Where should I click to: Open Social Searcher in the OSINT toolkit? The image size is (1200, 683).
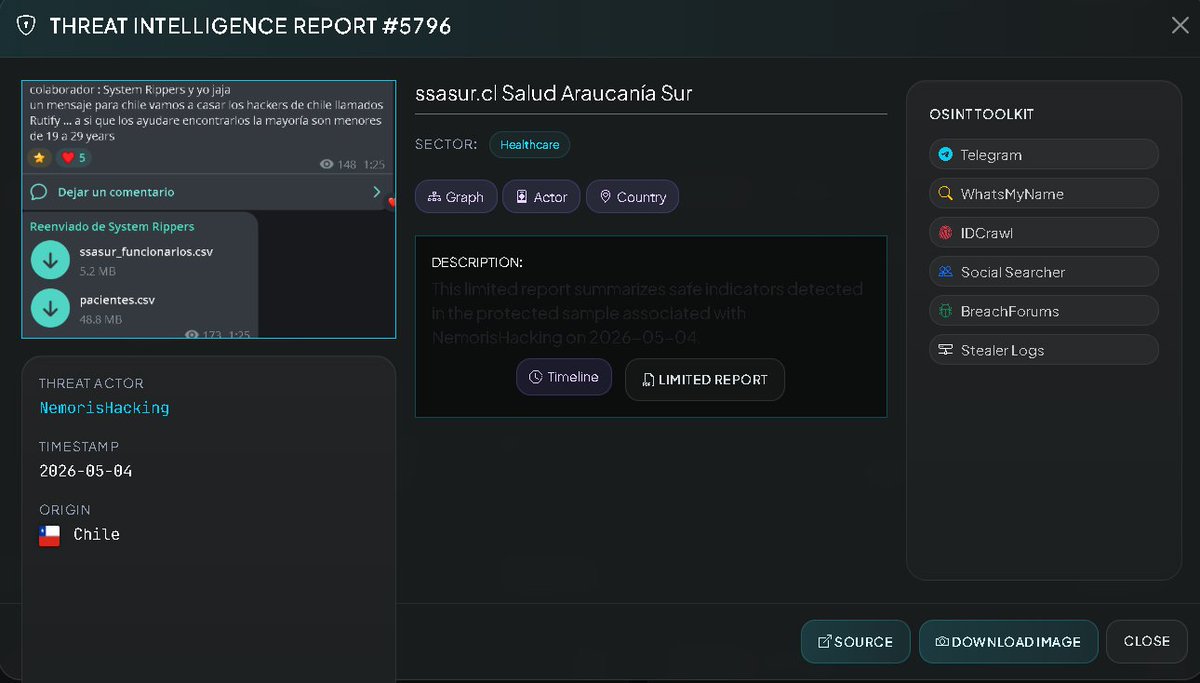1044,272
